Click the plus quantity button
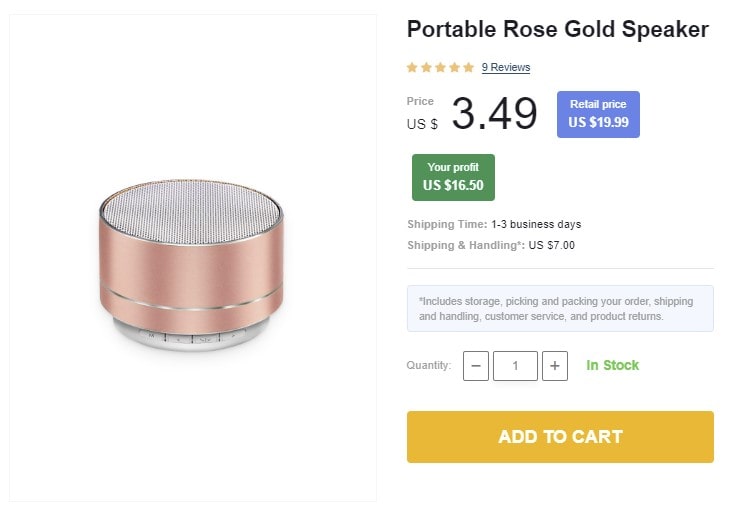748x506 pixels. tap(555, 366)
